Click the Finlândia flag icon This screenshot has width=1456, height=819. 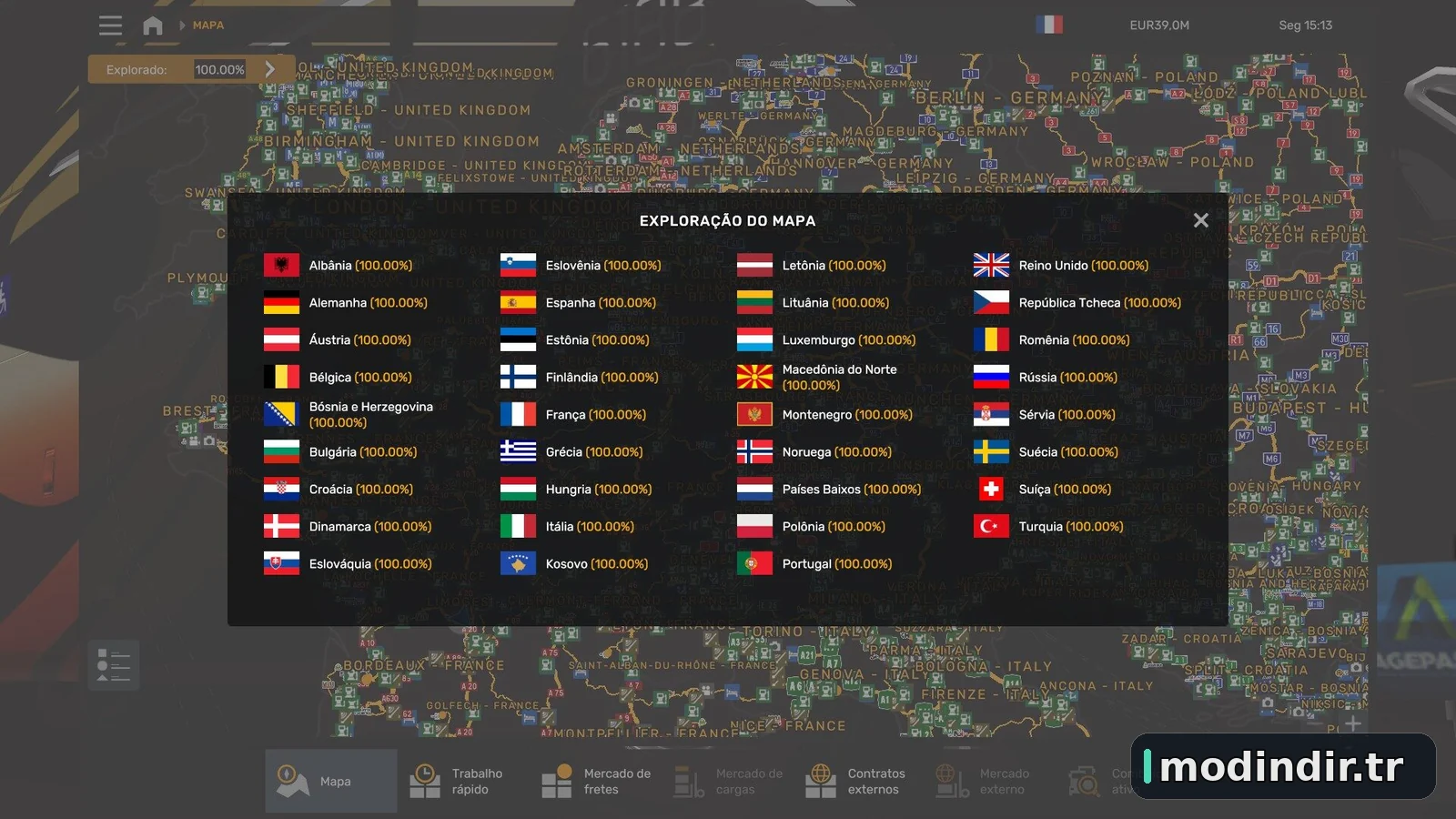(518, 377)
